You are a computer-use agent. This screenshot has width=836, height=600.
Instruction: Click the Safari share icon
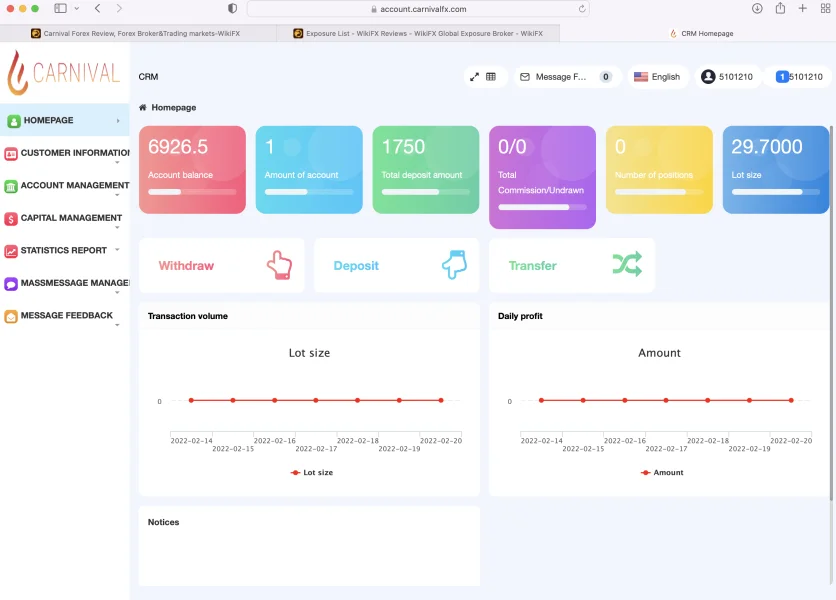coord(780,9)
